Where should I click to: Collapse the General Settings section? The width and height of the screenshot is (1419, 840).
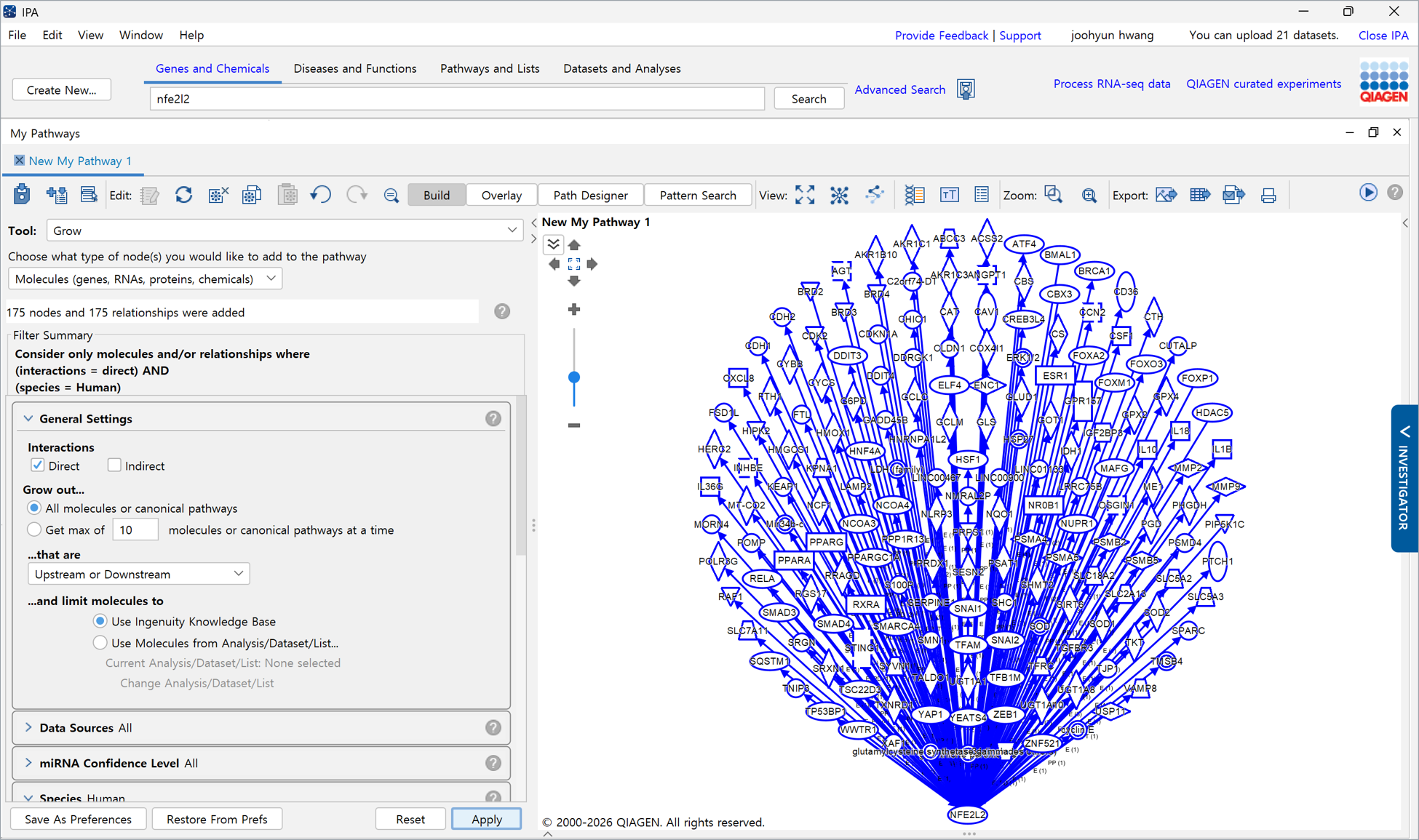(x=28, y=418)
